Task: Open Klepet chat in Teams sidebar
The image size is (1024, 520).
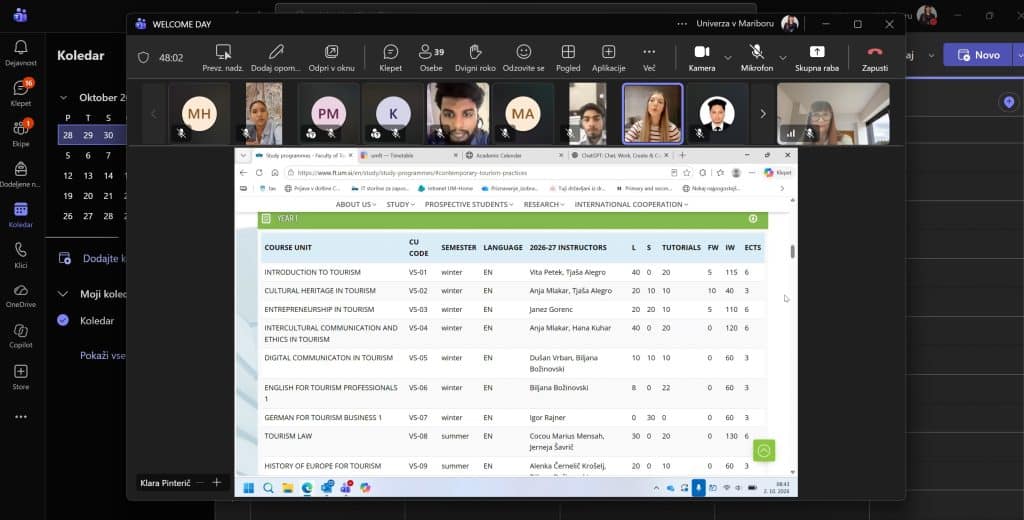Action: coord(20,93)
